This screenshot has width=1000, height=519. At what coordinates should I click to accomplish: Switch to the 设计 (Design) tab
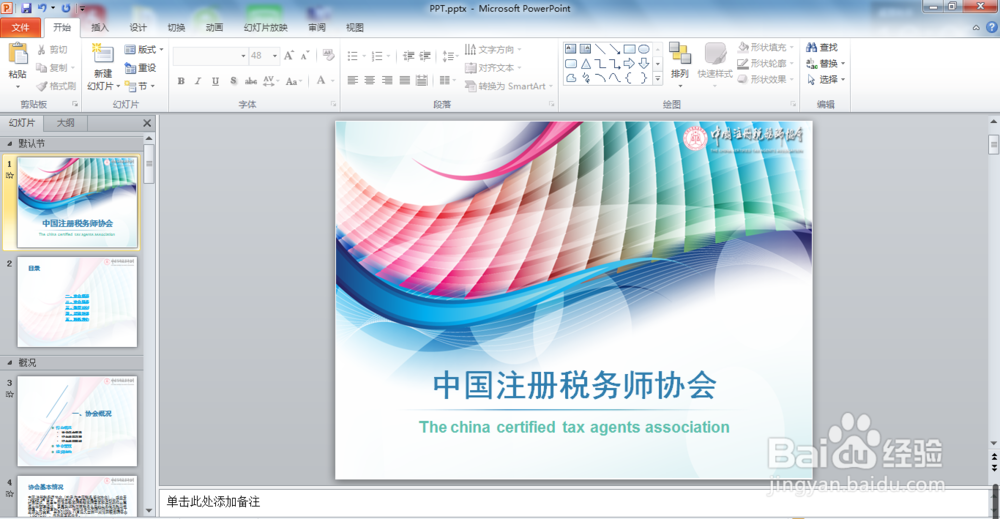(138, 27)
